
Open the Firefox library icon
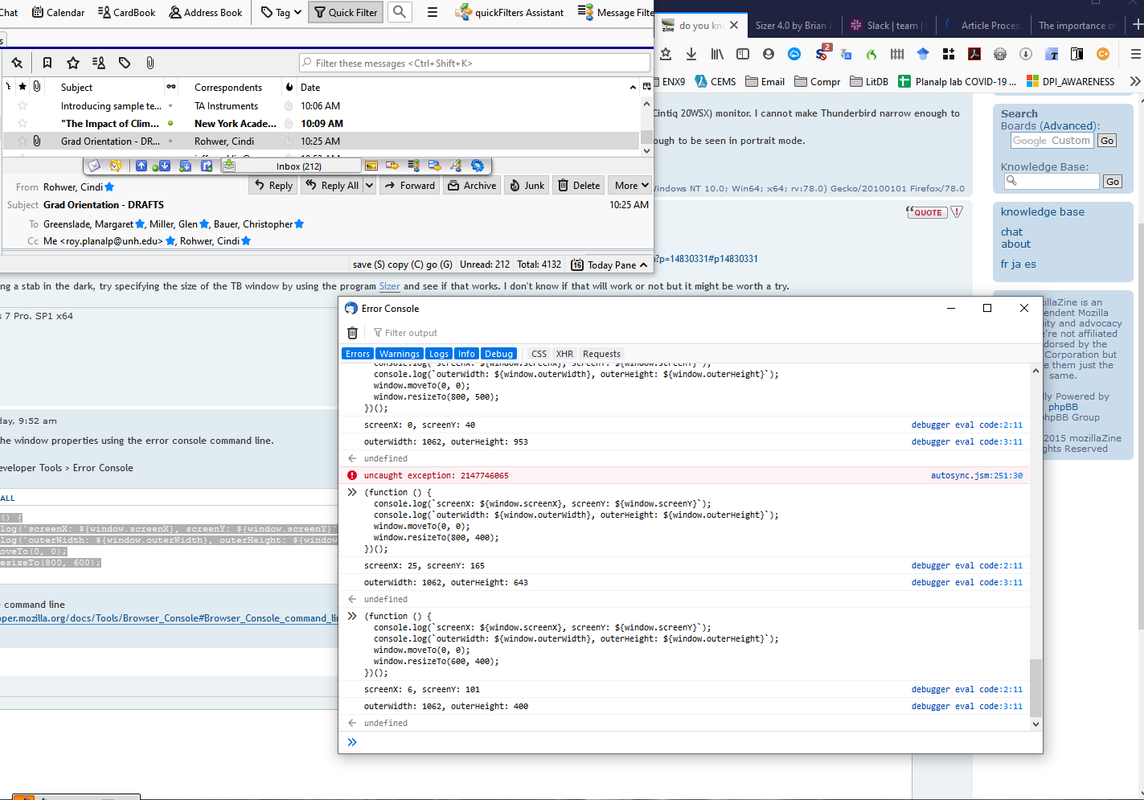716,54
